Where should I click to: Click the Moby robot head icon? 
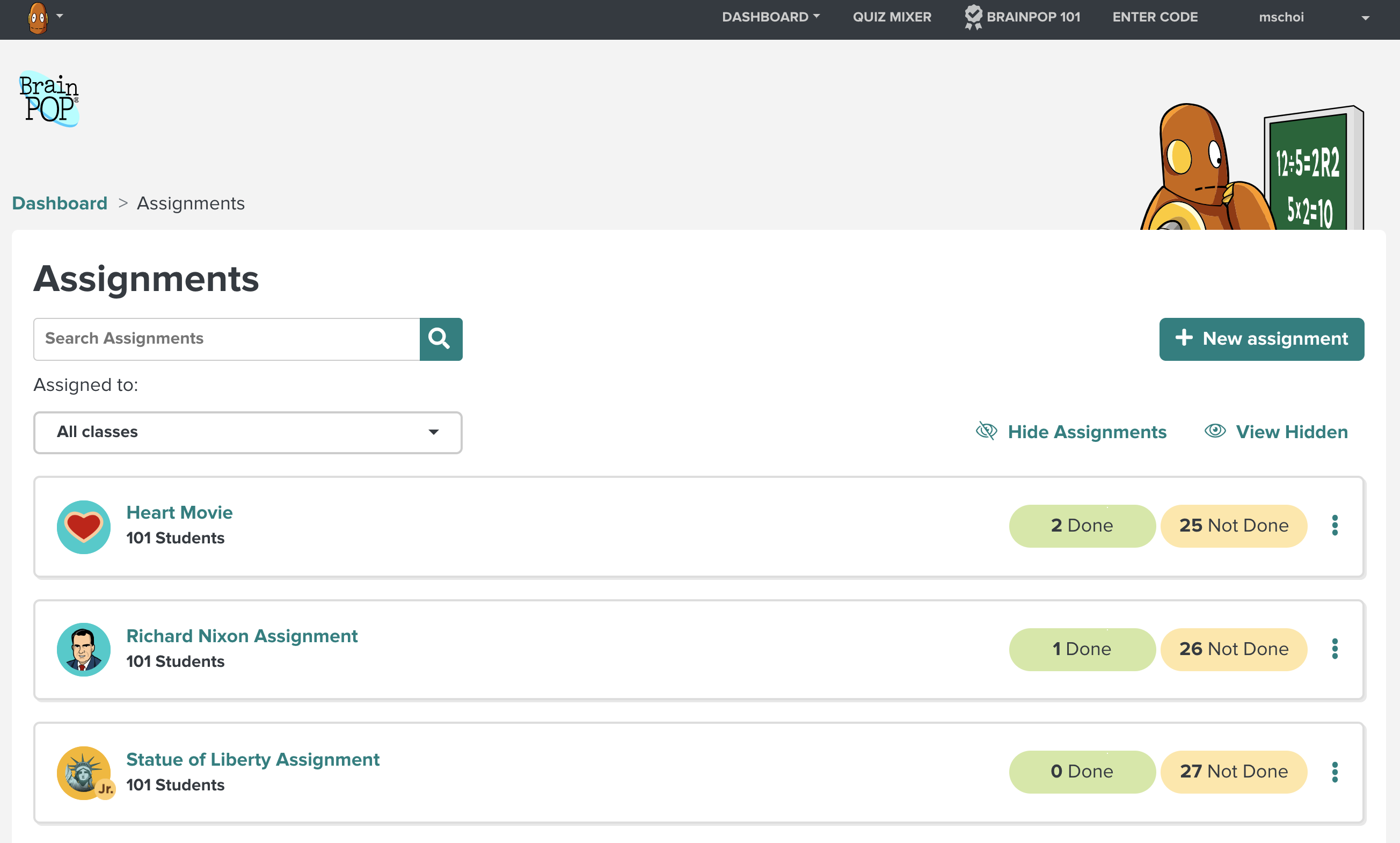pos(38,18)
